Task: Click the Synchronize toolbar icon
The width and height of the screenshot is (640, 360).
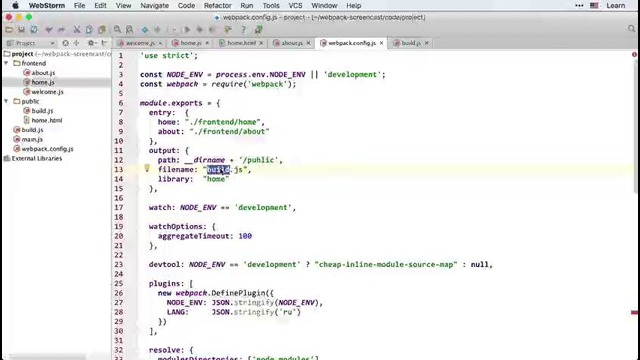Action: click(x=34, y=30)
